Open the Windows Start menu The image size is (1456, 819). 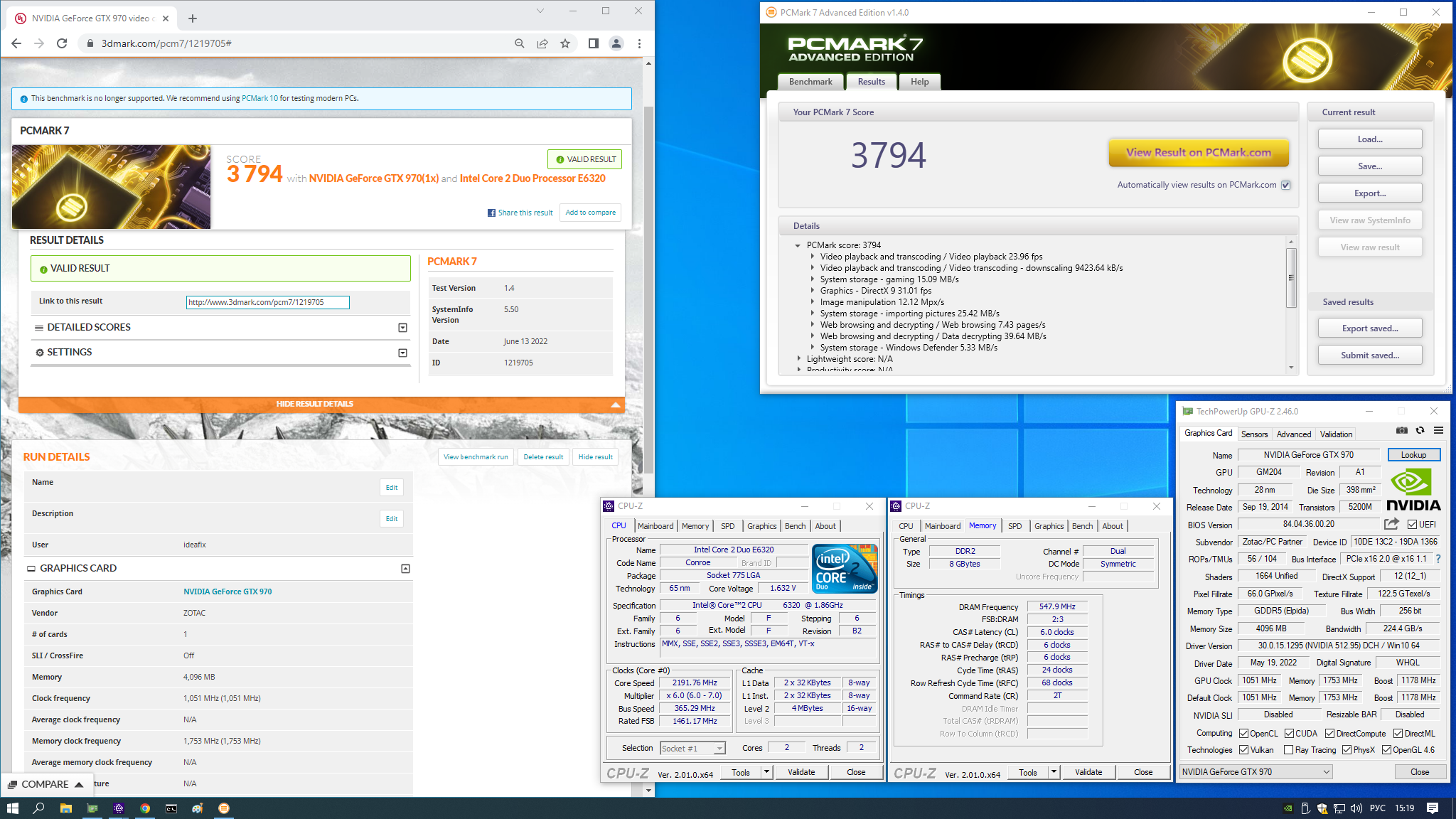tap(12, 808)
